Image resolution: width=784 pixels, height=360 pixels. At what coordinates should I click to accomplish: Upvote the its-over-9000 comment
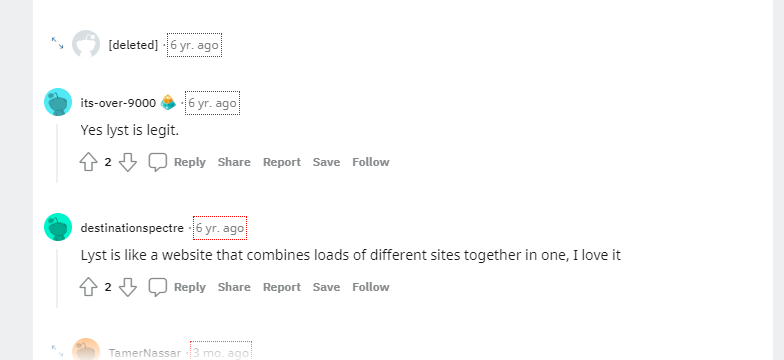88,162
